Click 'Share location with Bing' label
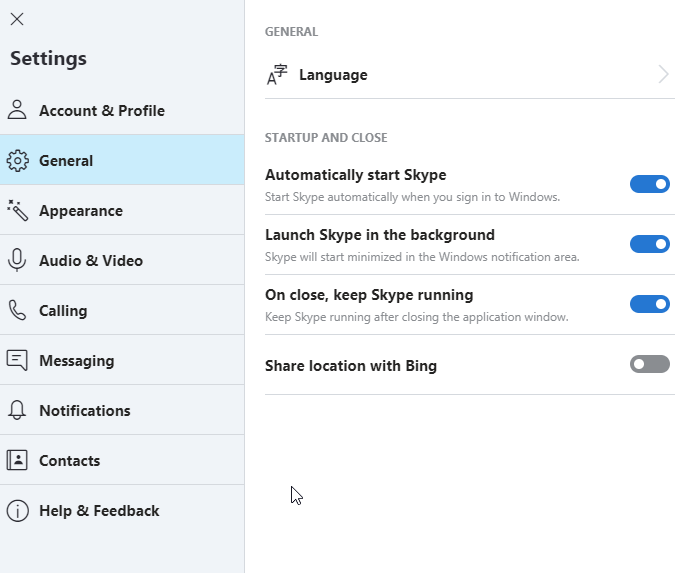687x573 pixels. coord(351,366)
